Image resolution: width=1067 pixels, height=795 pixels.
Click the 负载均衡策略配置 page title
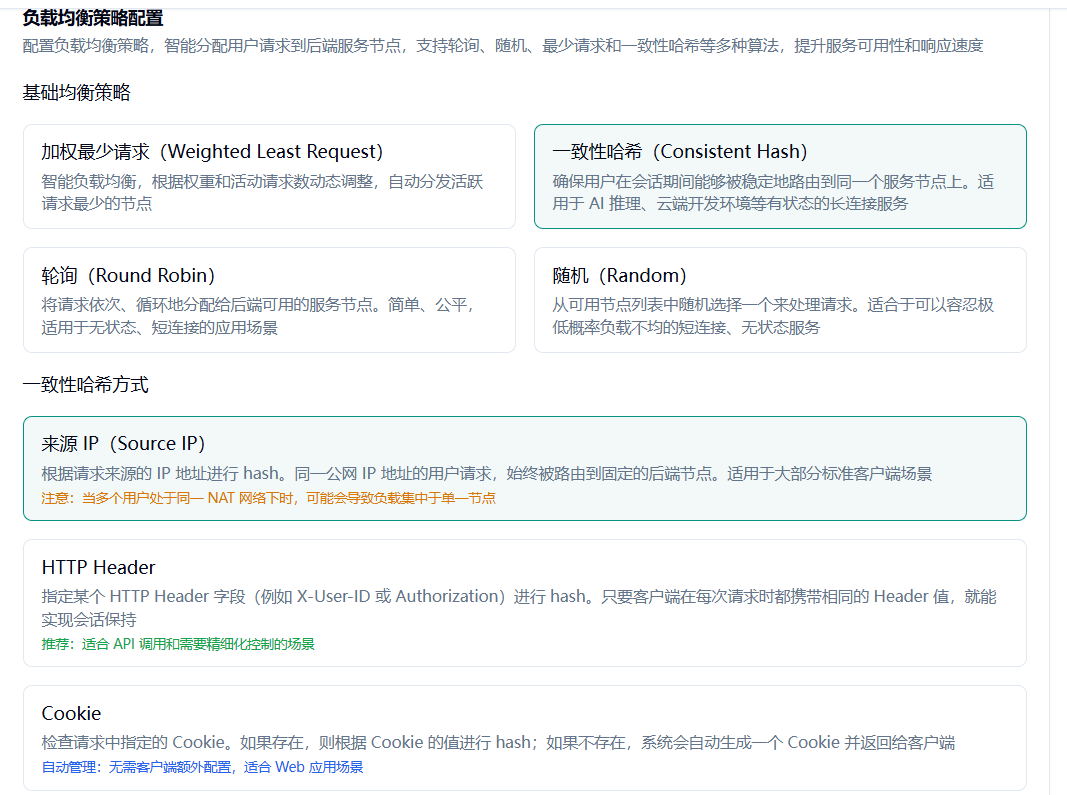coord(93,18)
